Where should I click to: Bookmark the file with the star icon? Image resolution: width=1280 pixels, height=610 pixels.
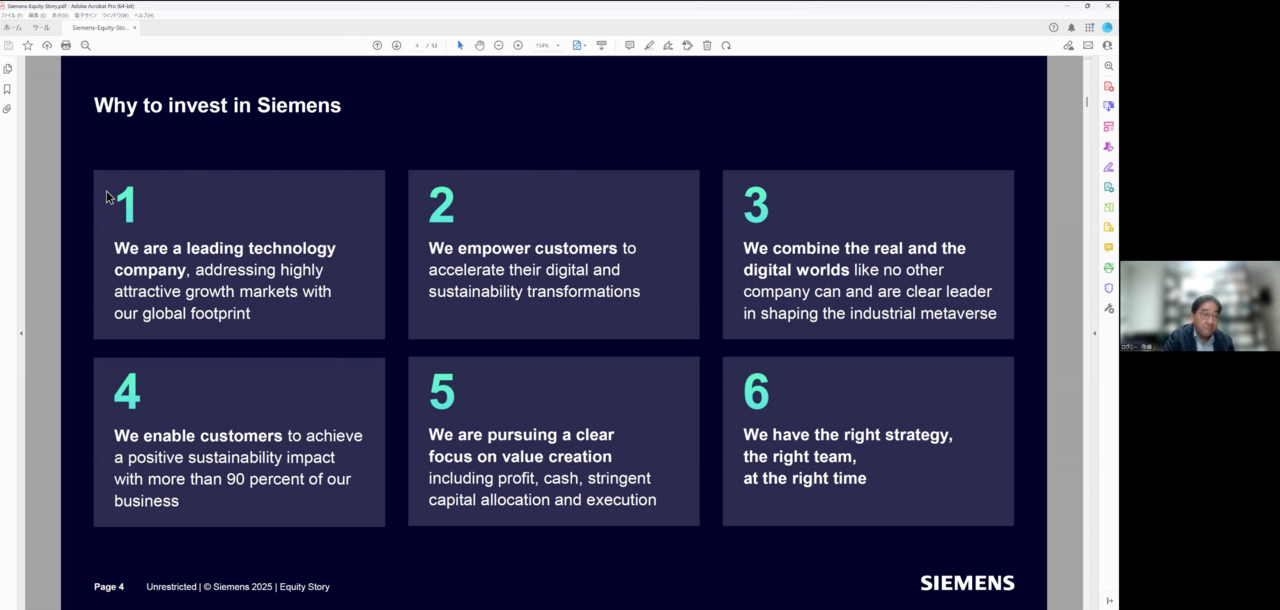click(x=27, y=45)
